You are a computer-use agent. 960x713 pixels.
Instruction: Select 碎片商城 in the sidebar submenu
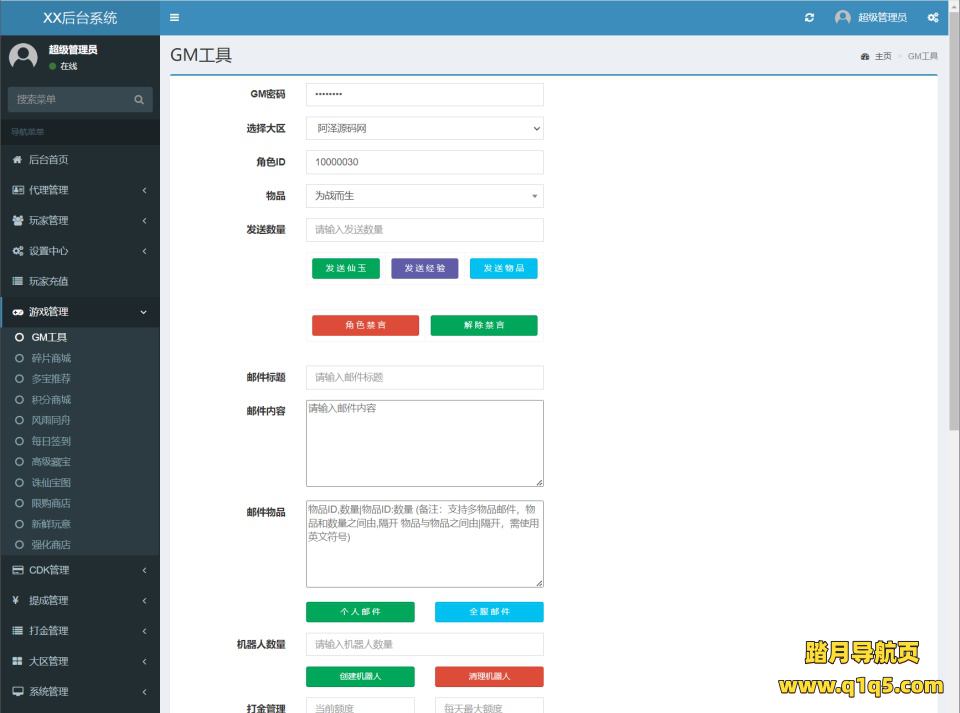51,358
